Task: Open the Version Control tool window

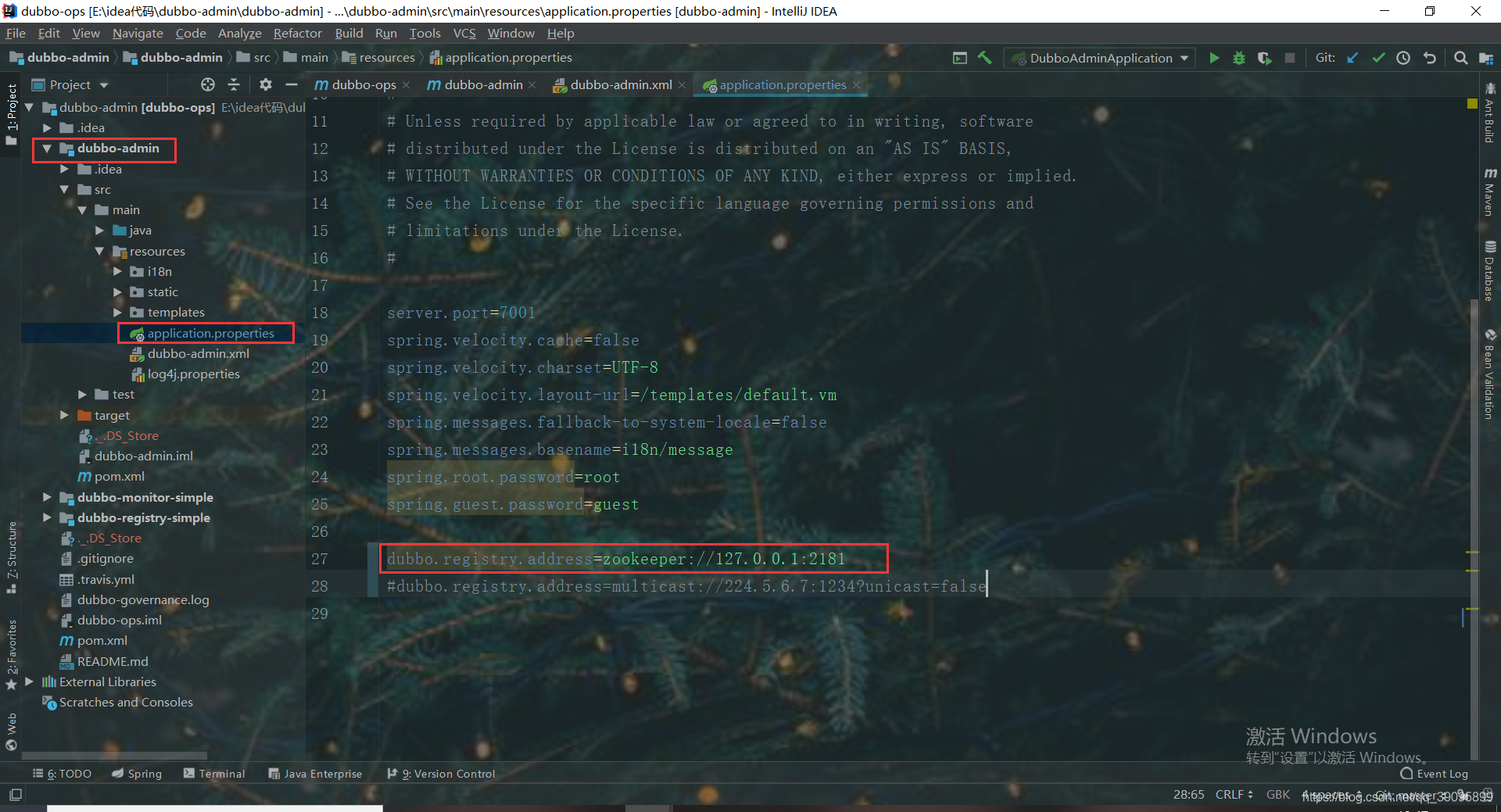Action: click(x=441, y=774)
